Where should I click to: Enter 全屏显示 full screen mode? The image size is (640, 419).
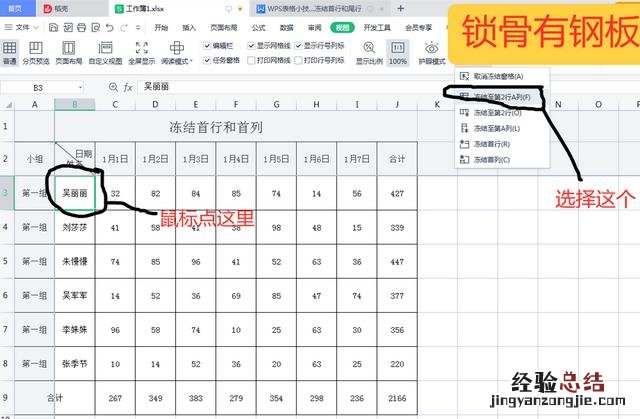[142, 53]
